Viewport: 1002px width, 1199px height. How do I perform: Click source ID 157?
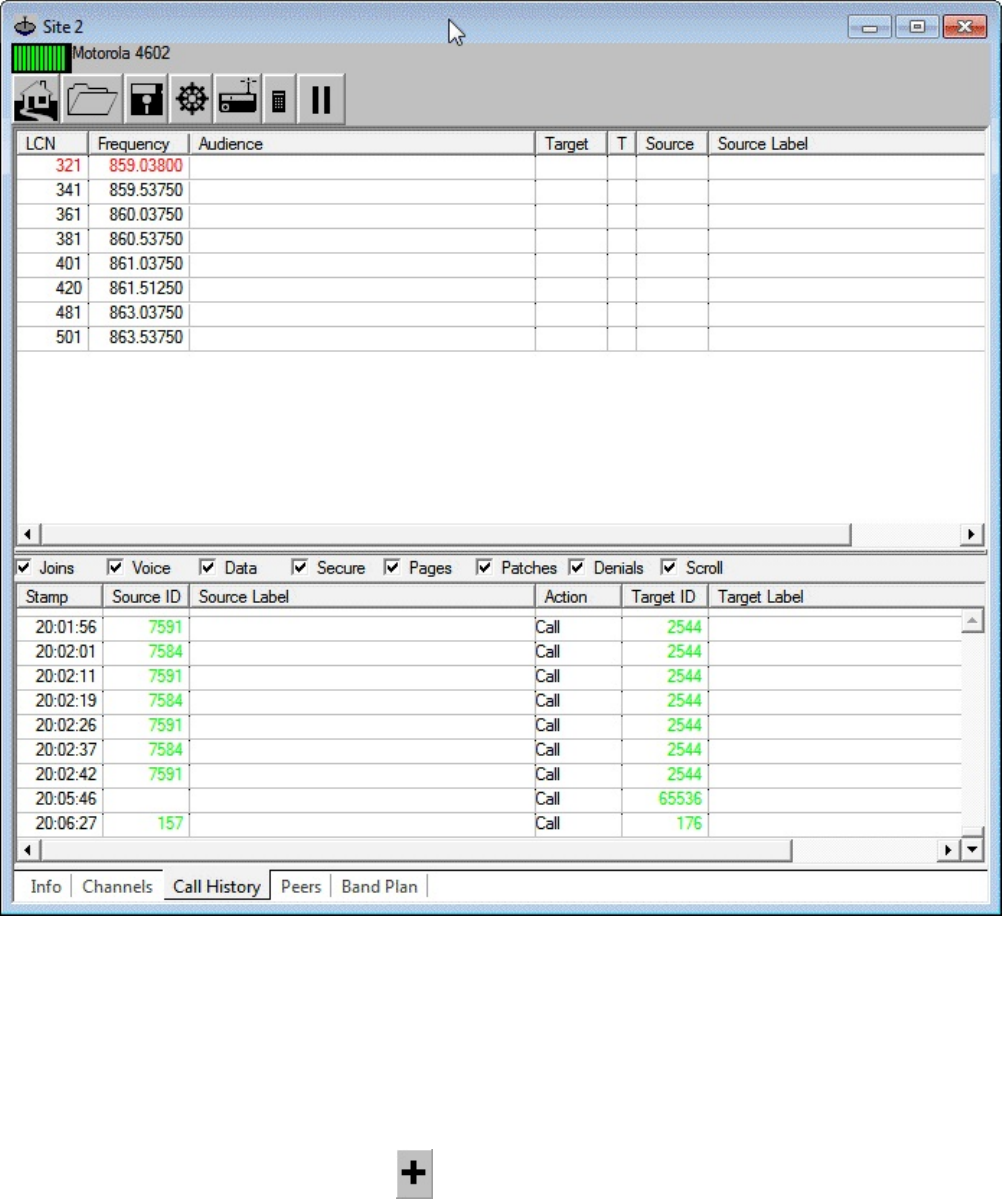pos(170,823)
